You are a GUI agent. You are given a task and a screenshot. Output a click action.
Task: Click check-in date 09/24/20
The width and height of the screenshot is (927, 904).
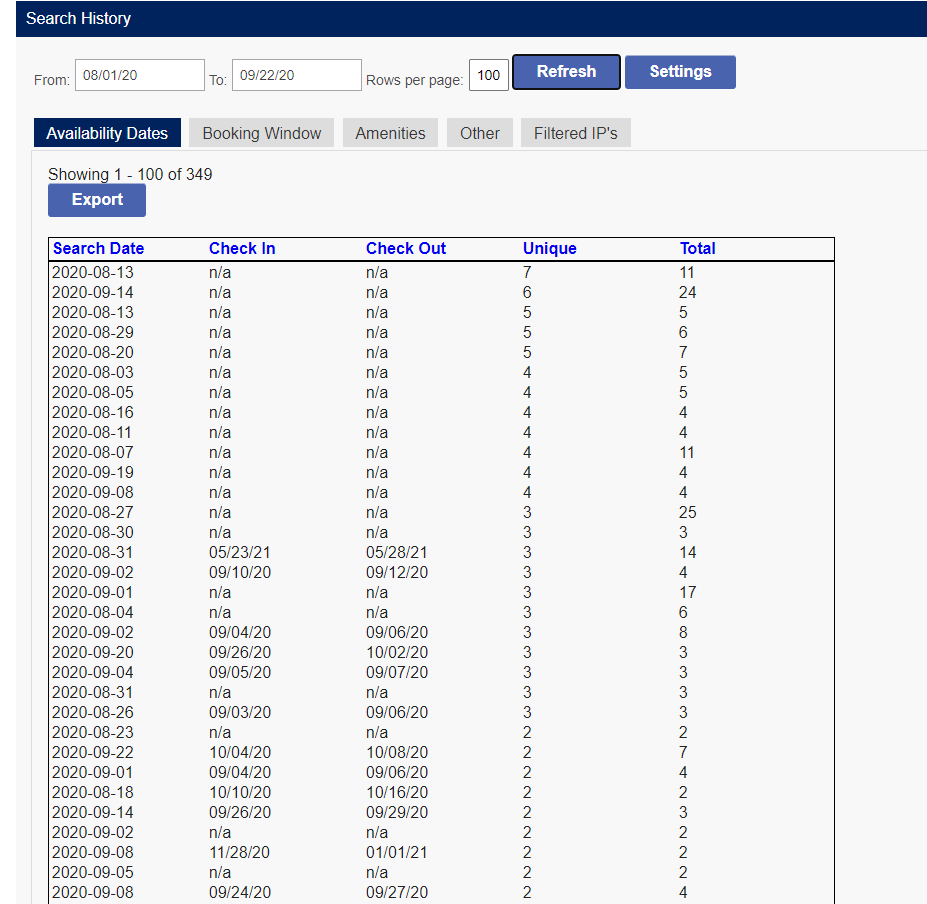(240, 892)
